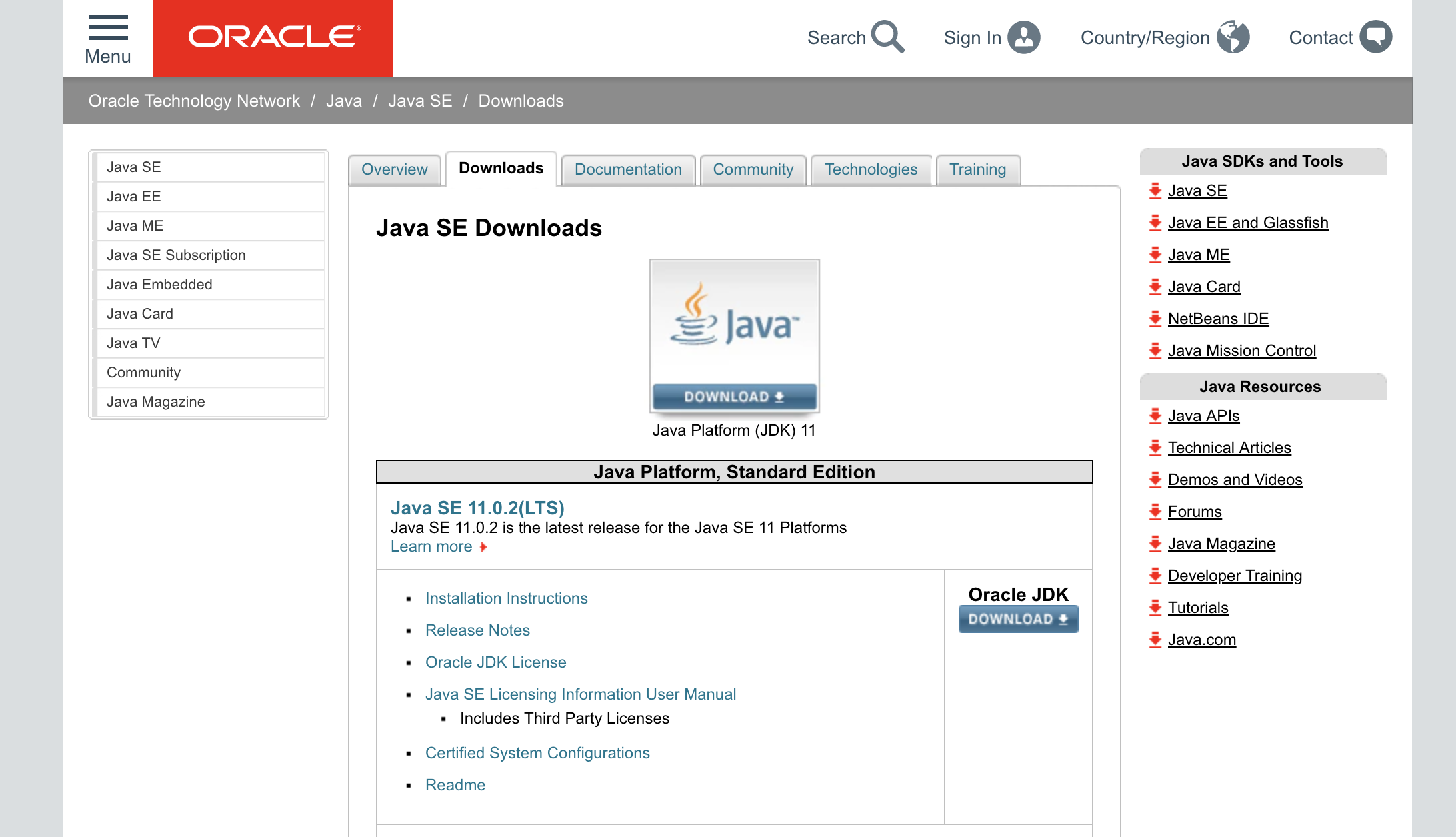Select Java Embedded in sidebar
Image resolution: width=1456 pixels, height=837 pixels.
(x=210, y=285)
